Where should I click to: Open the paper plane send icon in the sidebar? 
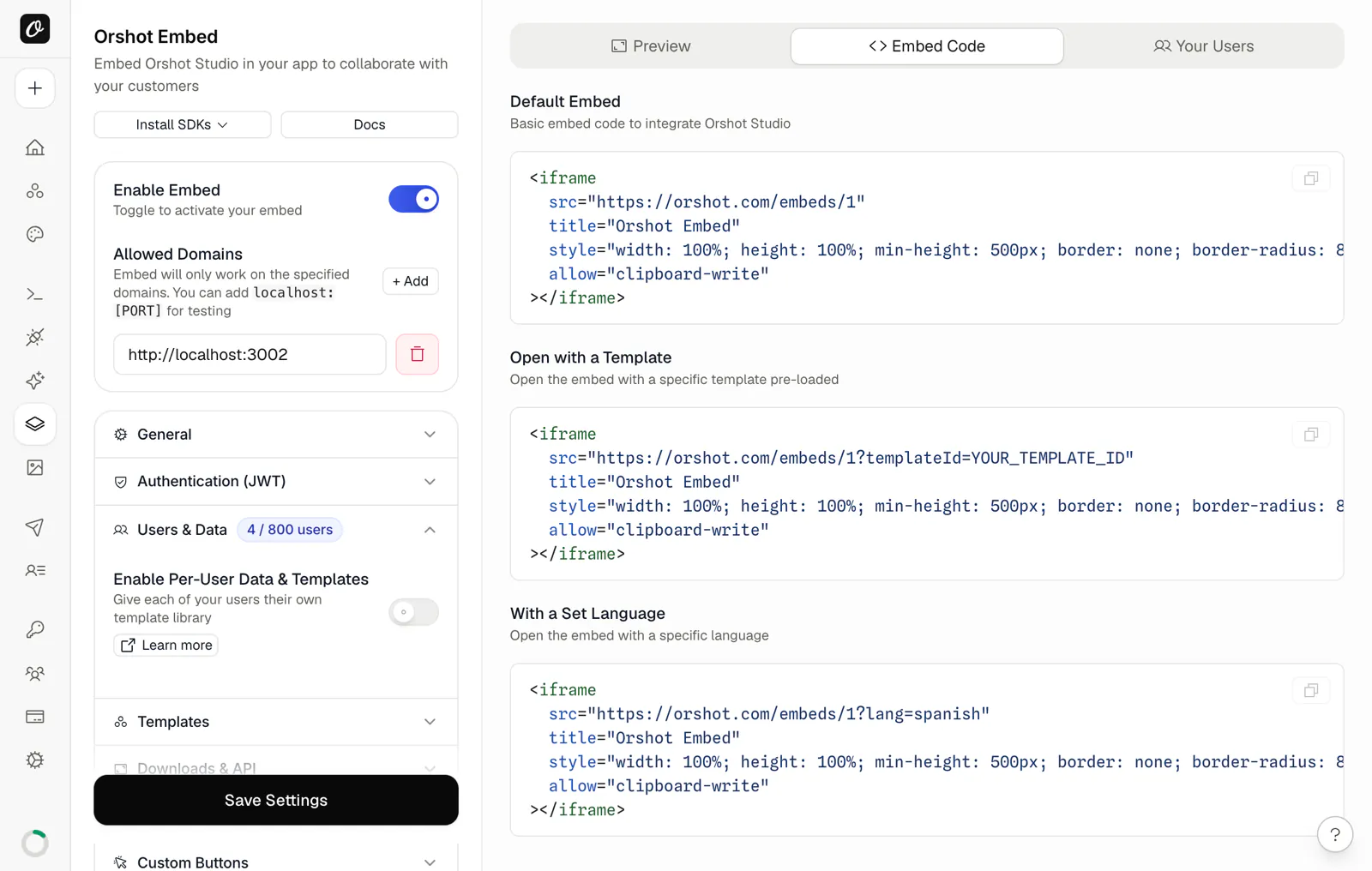(x=35, y=527)
